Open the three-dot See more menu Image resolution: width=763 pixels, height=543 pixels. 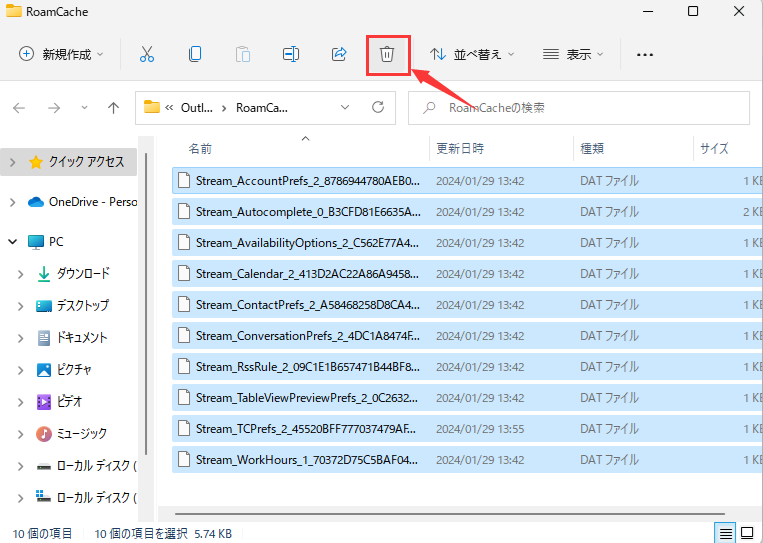pos(645,54)
